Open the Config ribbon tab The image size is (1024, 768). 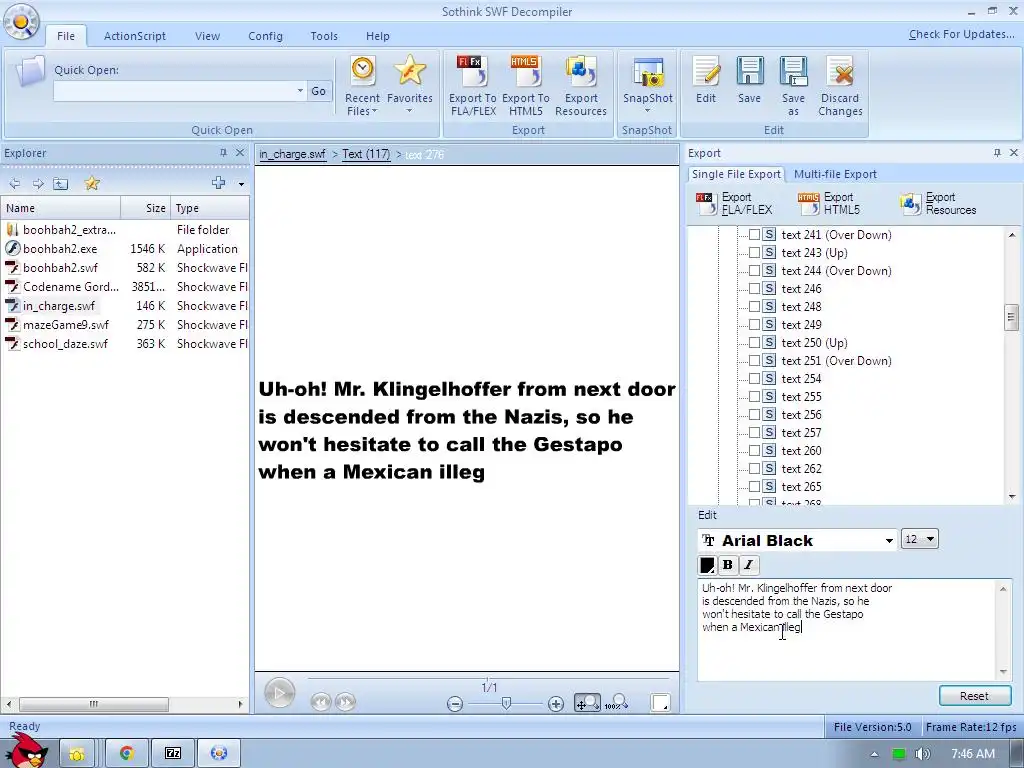265,36
